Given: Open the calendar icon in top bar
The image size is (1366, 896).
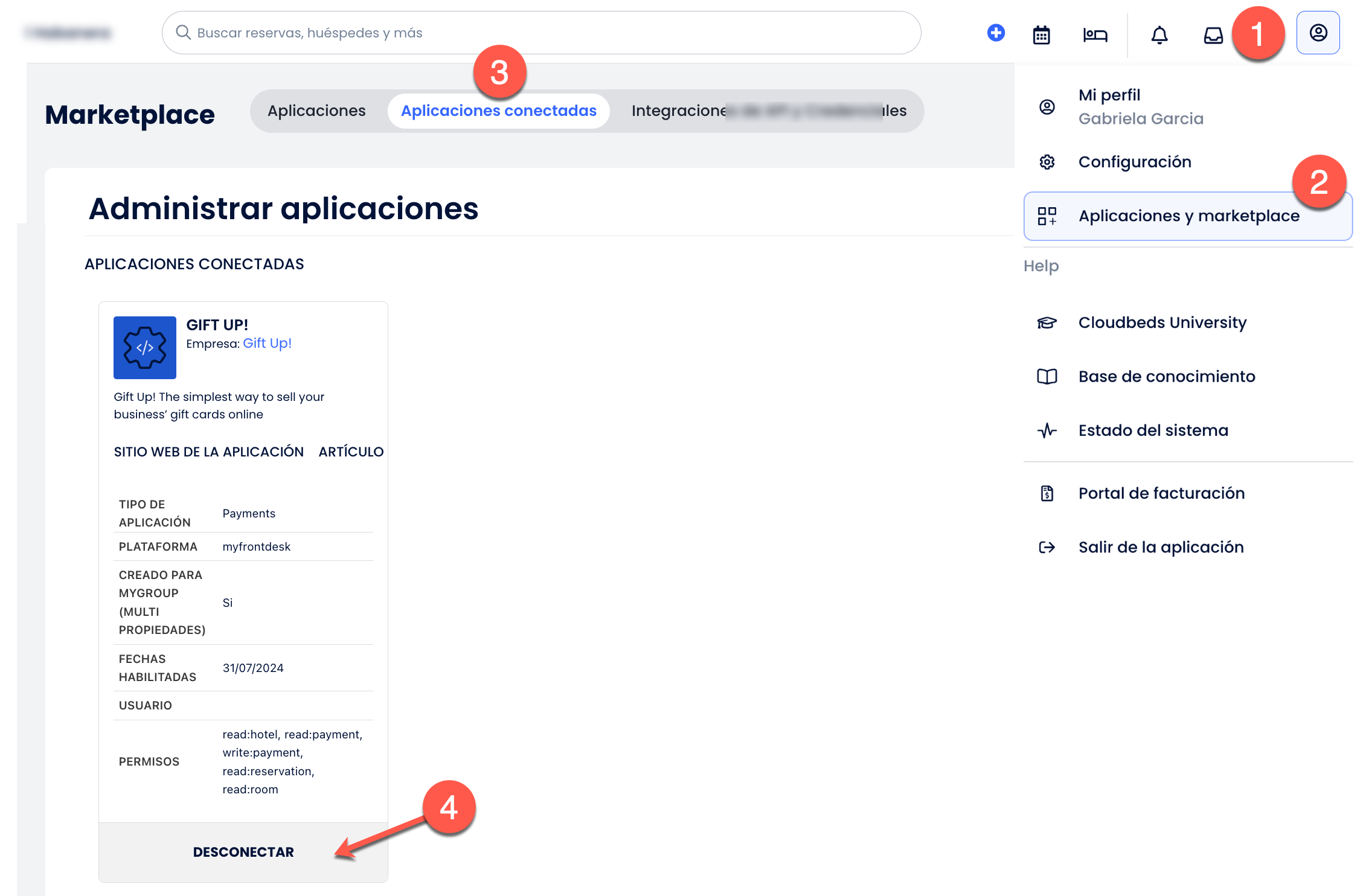Looking at the screenshot, I should [x=1041, y=34].
